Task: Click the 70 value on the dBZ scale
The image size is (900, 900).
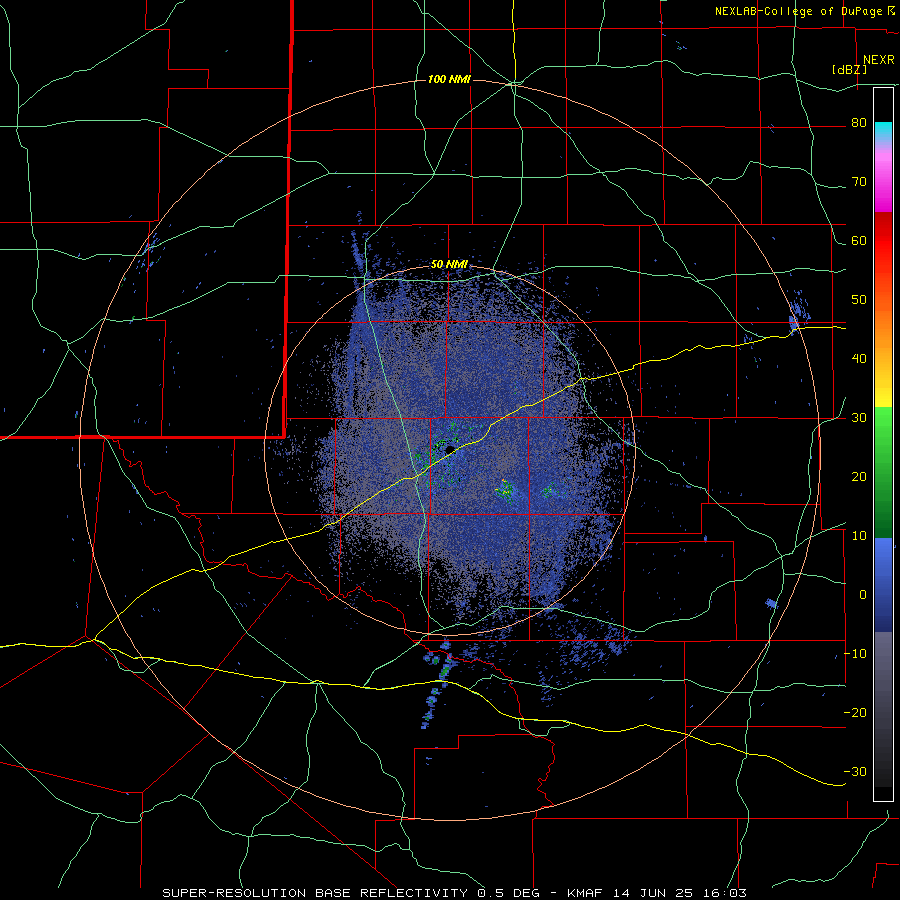Action: pyautogui.click(x=859, y=182)
